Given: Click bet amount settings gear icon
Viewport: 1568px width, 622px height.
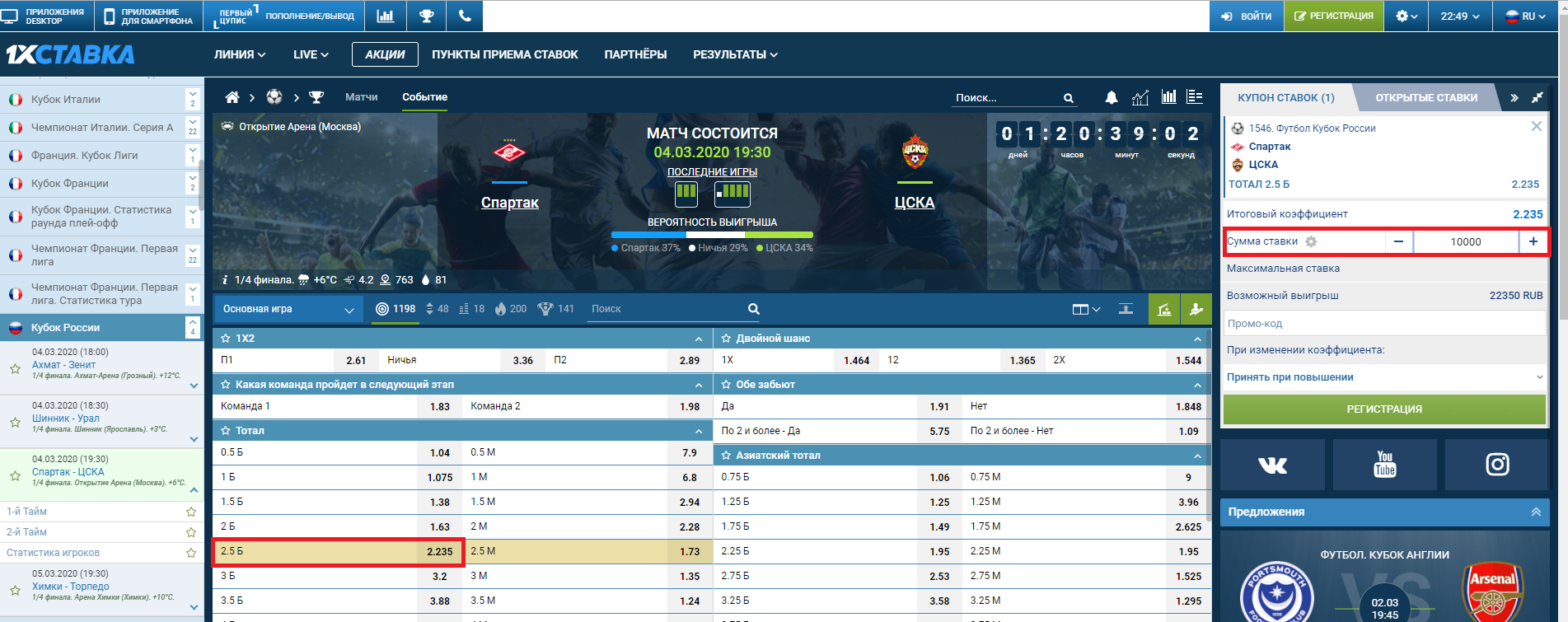Looking at the screenshot, I should point(1311,241).
